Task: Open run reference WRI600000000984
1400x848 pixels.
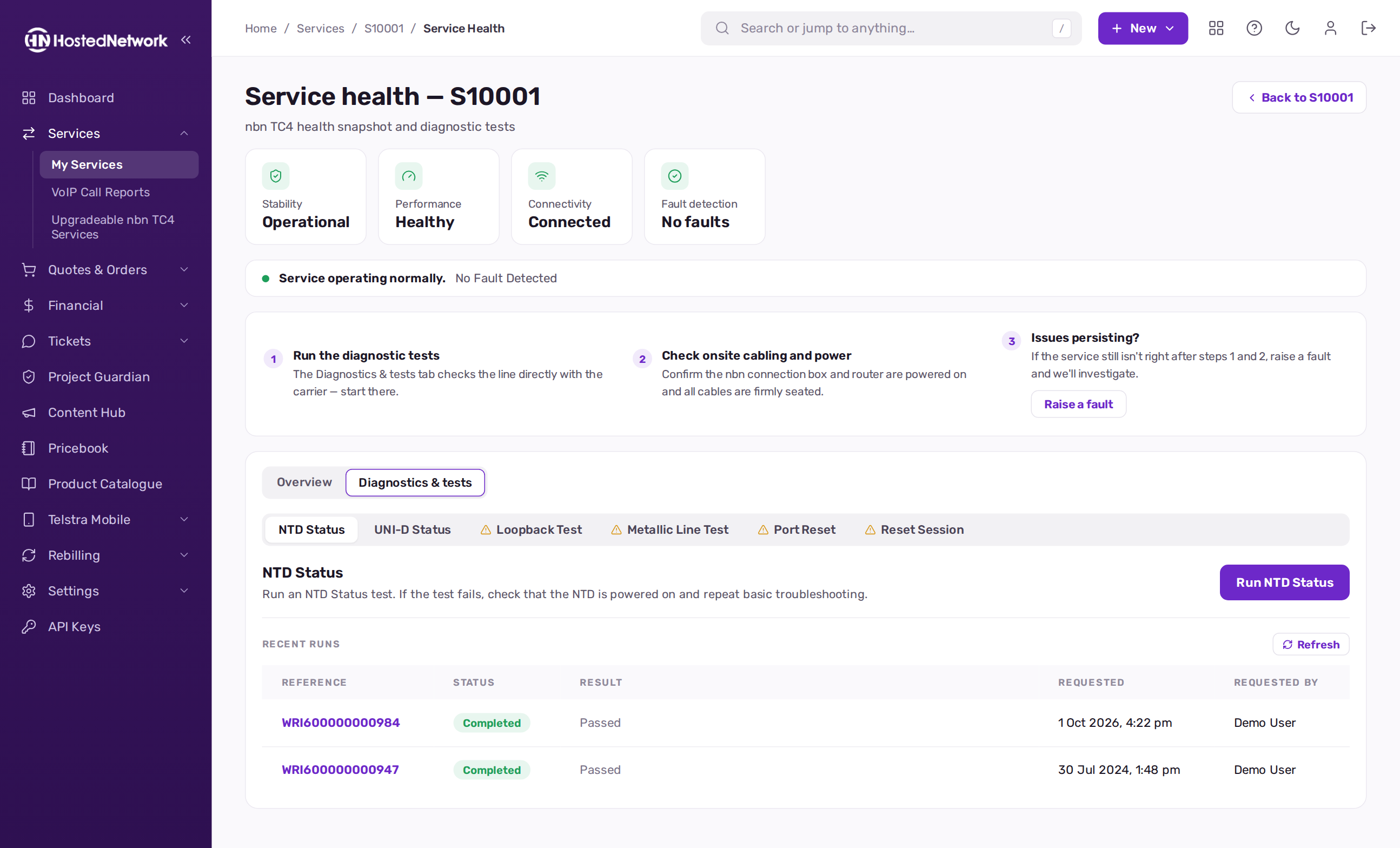Action: point(340,723)
